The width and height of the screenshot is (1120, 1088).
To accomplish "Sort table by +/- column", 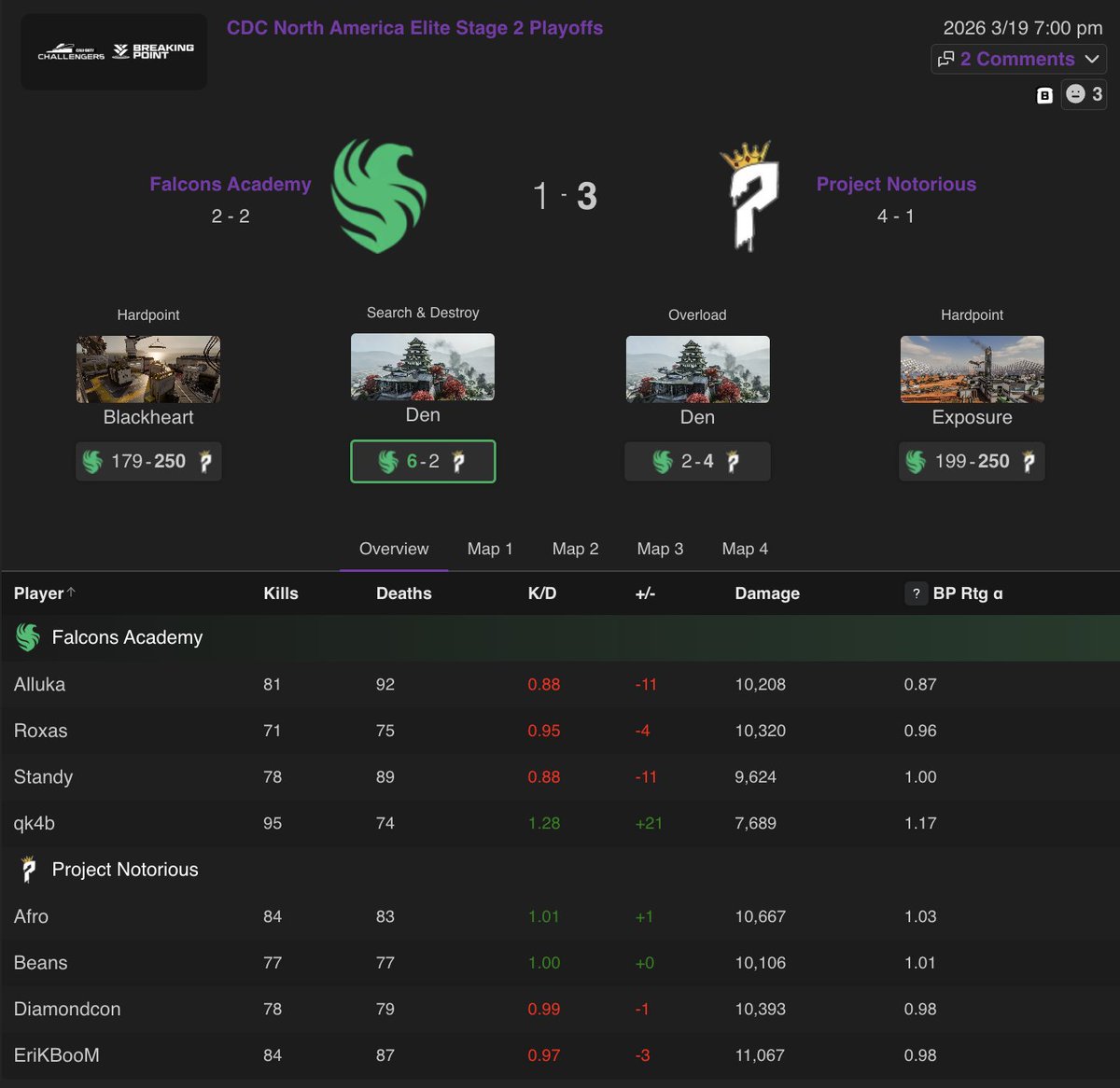I will click(x=645, y=593).
